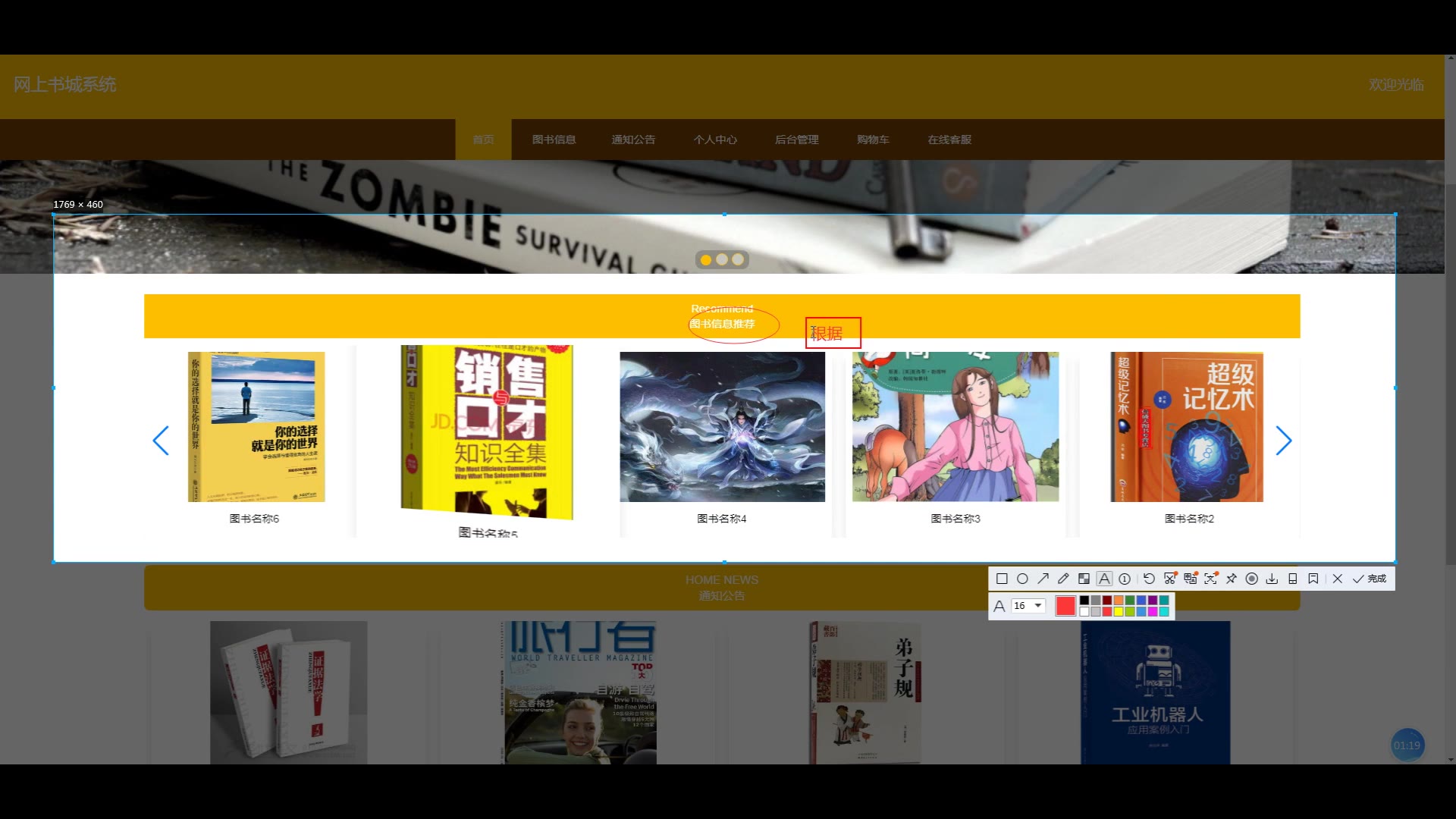Image resolution: width=1456 pixels, height=819 pixels.
Task: Pick the dark red color swatch
Action: tap(1107, 600)
